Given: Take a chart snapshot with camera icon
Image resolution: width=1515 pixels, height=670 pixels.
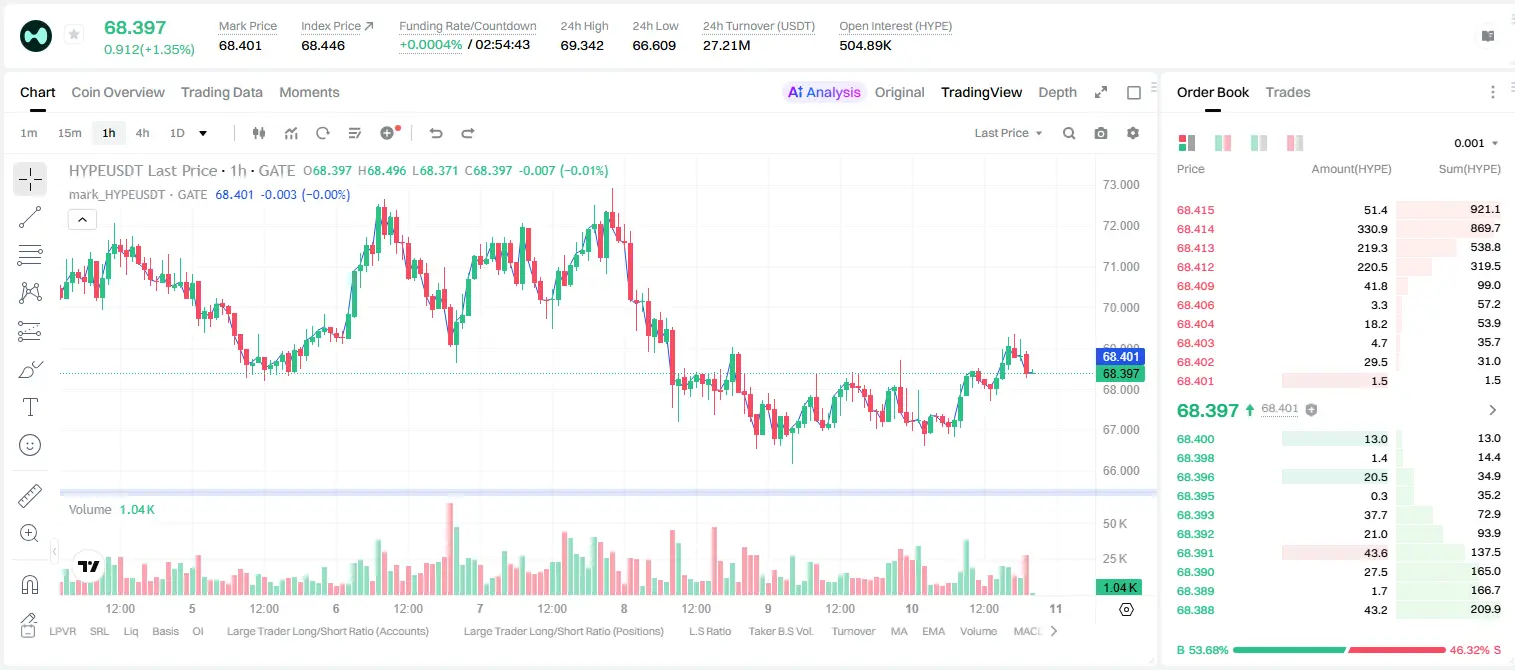Looking at the screenshot, I should [1101, 133].
